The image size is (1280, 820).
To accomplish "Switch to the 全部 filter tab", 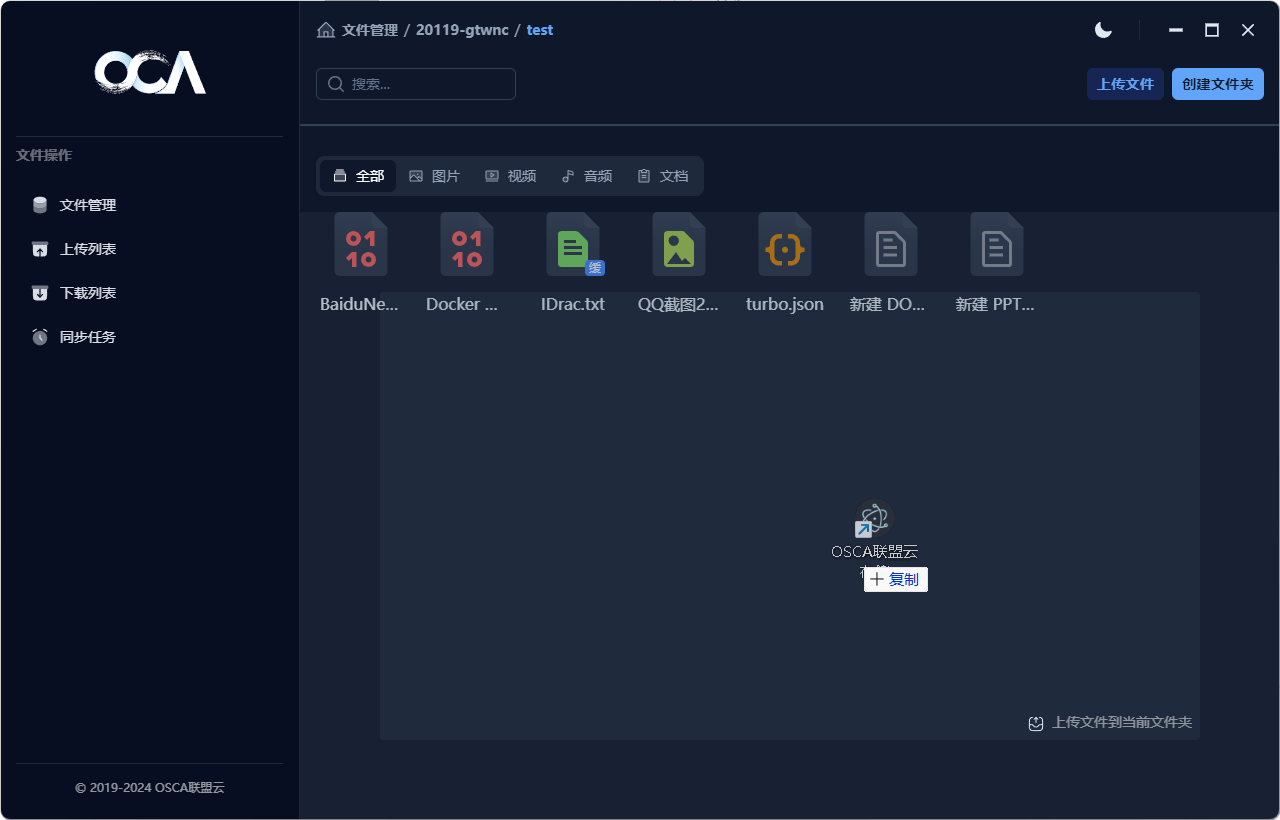I will point(358,176).
